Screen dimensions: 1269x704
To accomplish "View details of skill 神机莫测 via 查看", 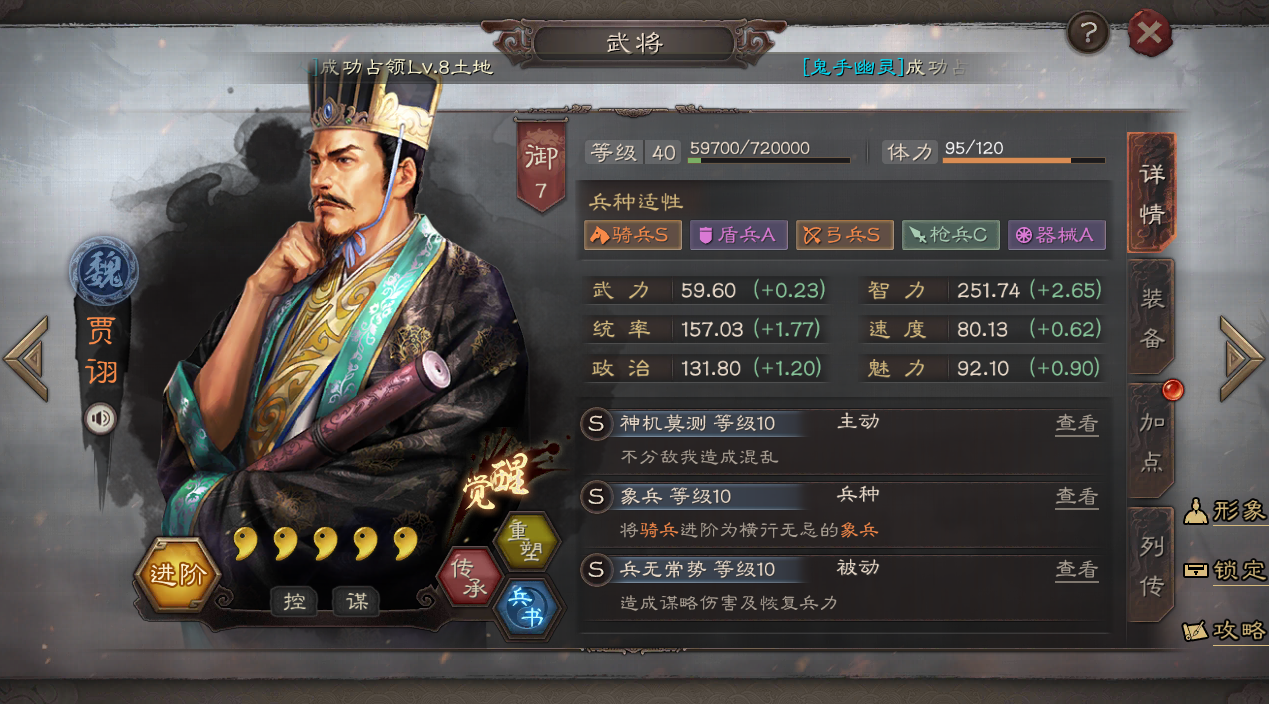I will (1077, 423).
